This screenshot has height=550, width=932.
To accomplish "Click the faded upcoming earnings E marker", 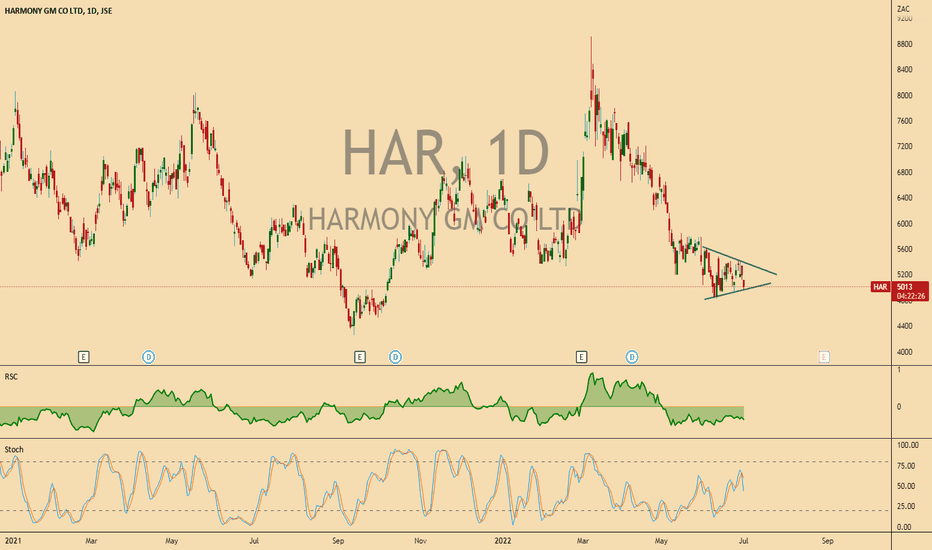I will [824, 357].
